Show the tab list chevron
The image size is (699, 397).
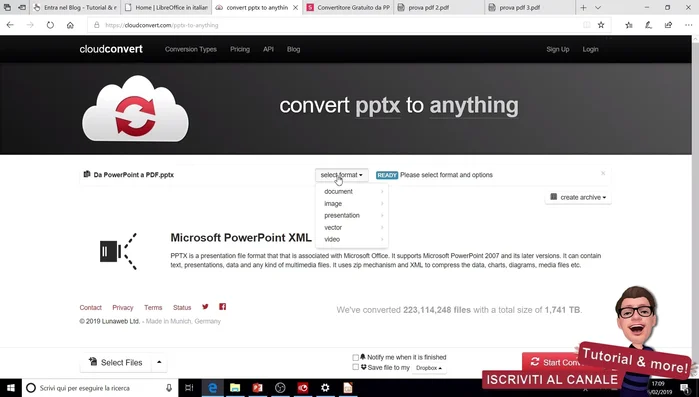[x=598, y=8]
